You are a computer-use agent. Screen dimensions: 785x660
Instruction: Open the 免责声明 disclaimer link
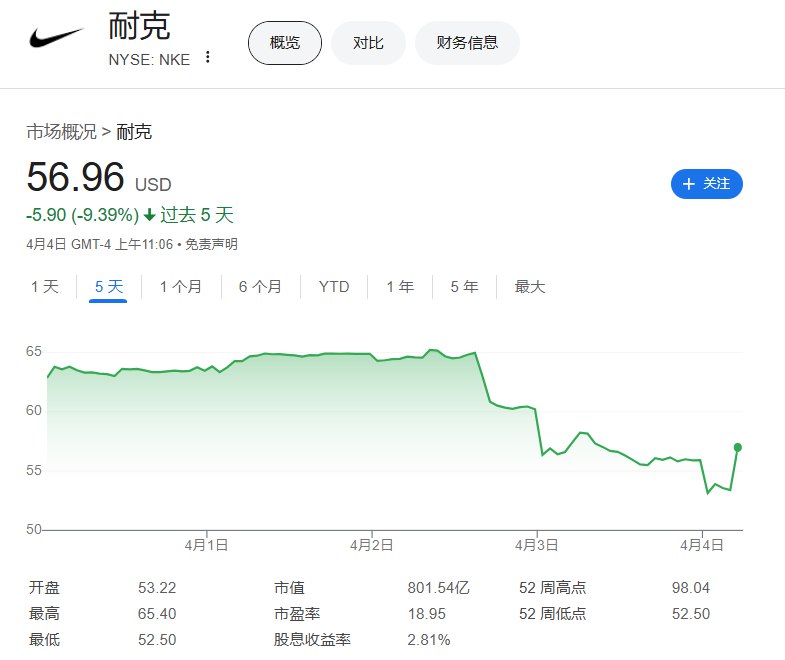pos(211,244)
